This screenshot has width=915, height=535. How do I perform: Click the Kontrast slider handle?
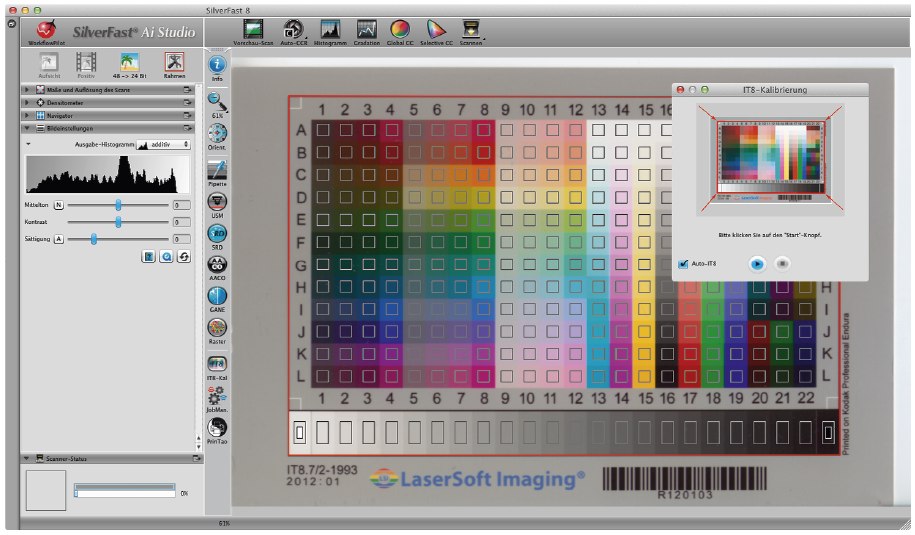118,222
